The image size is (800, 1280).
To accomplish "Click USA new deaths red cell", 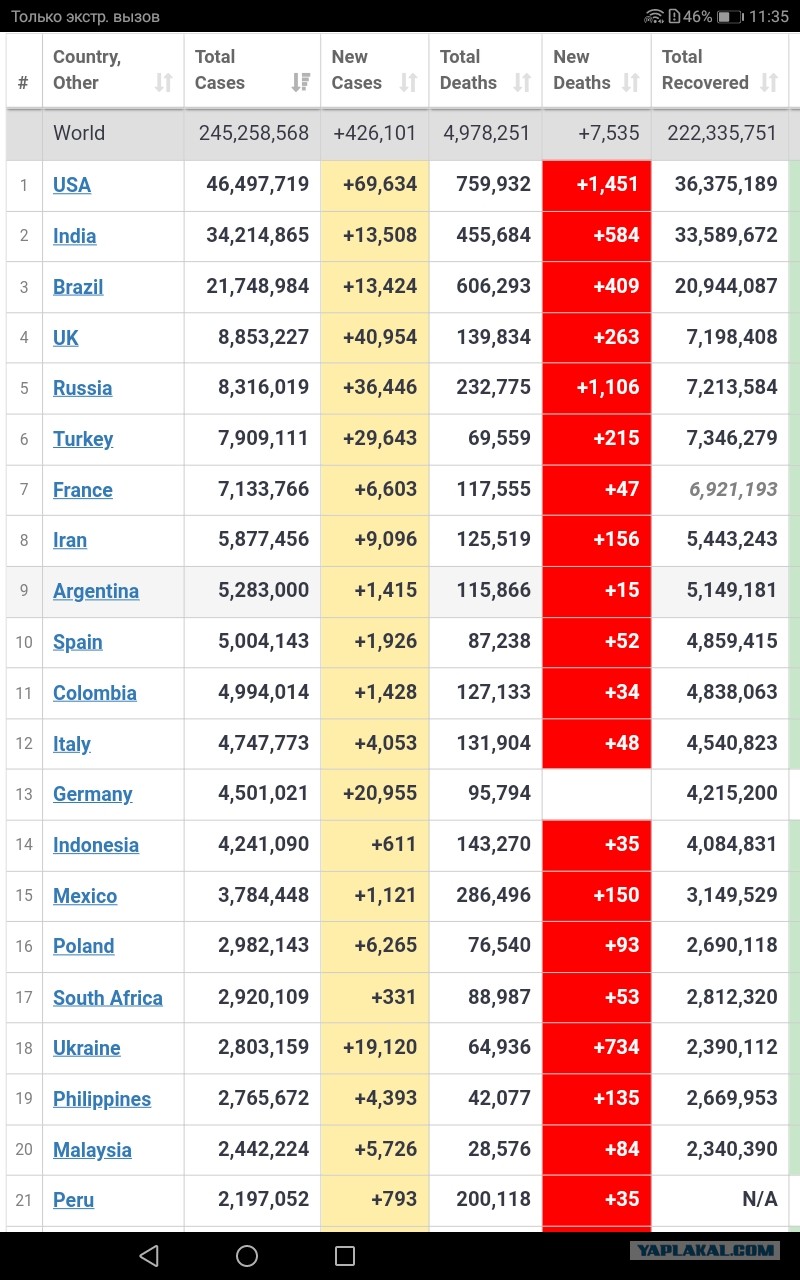I will [597, 185].
